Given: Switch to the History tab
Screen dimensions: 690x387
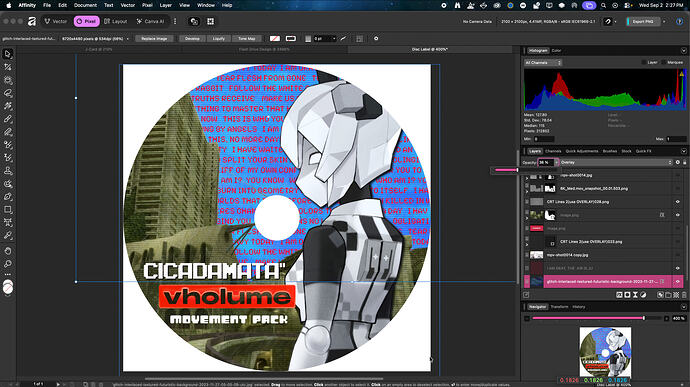Looking at the screenshot, I should [x=579, y=307].
